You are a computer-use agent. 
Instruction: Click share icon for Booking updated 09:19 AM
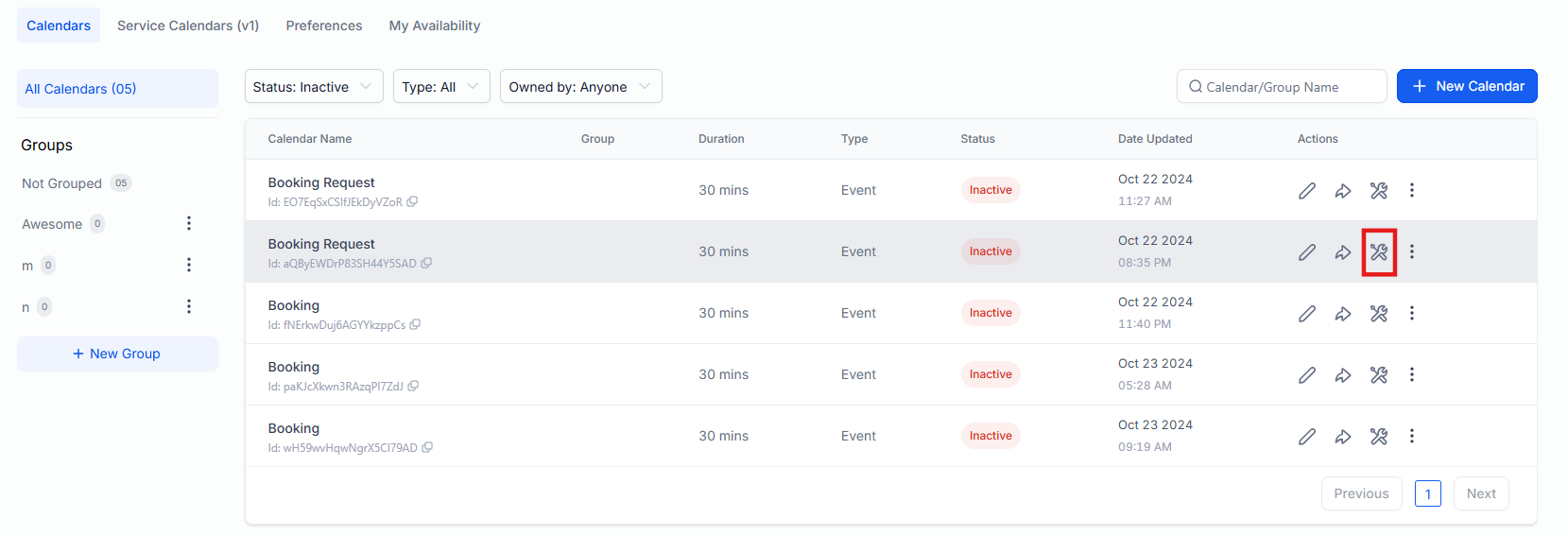pyautogui.click(x=1342, y=437)
